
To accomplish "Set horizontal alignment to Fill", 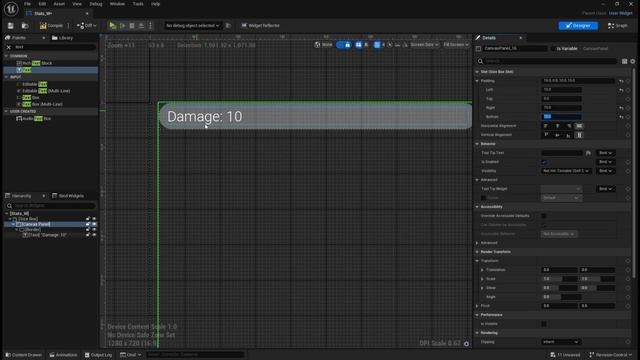I will [x=579, y=126].
